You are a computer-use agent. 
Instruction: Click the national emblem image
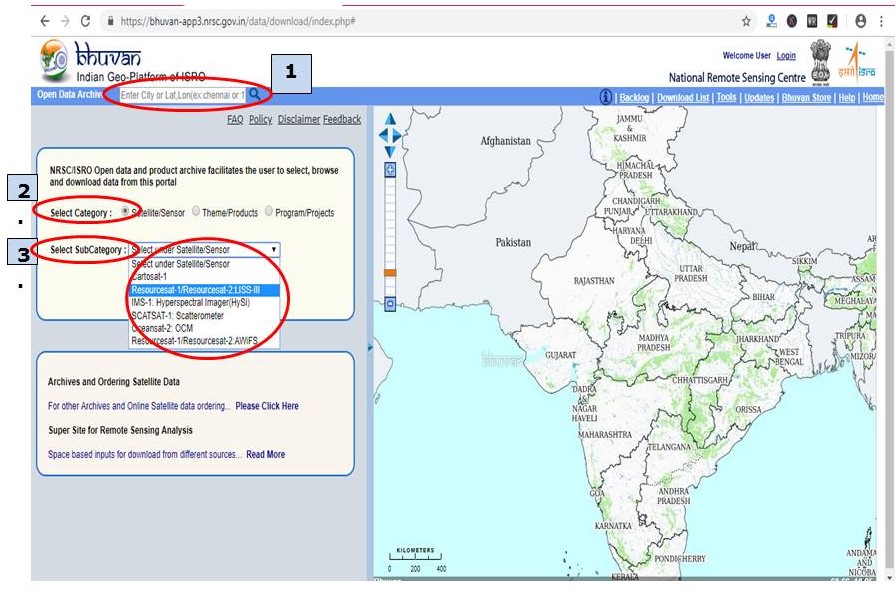click(x=821, y=62)
